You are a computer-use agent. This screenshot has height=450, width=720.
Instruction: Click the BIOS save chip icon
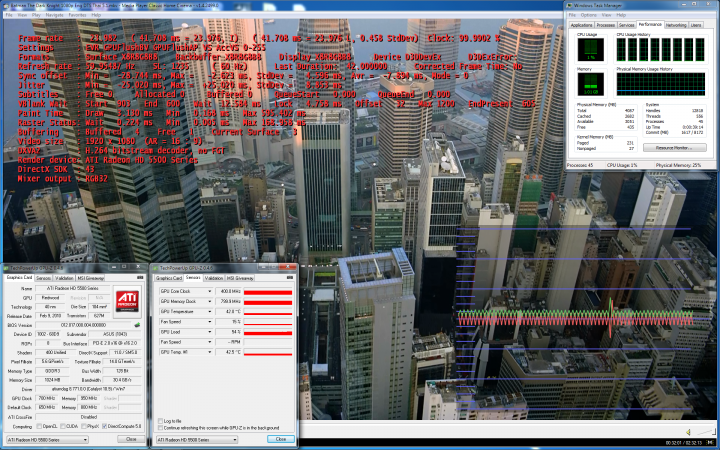point(137,325)
